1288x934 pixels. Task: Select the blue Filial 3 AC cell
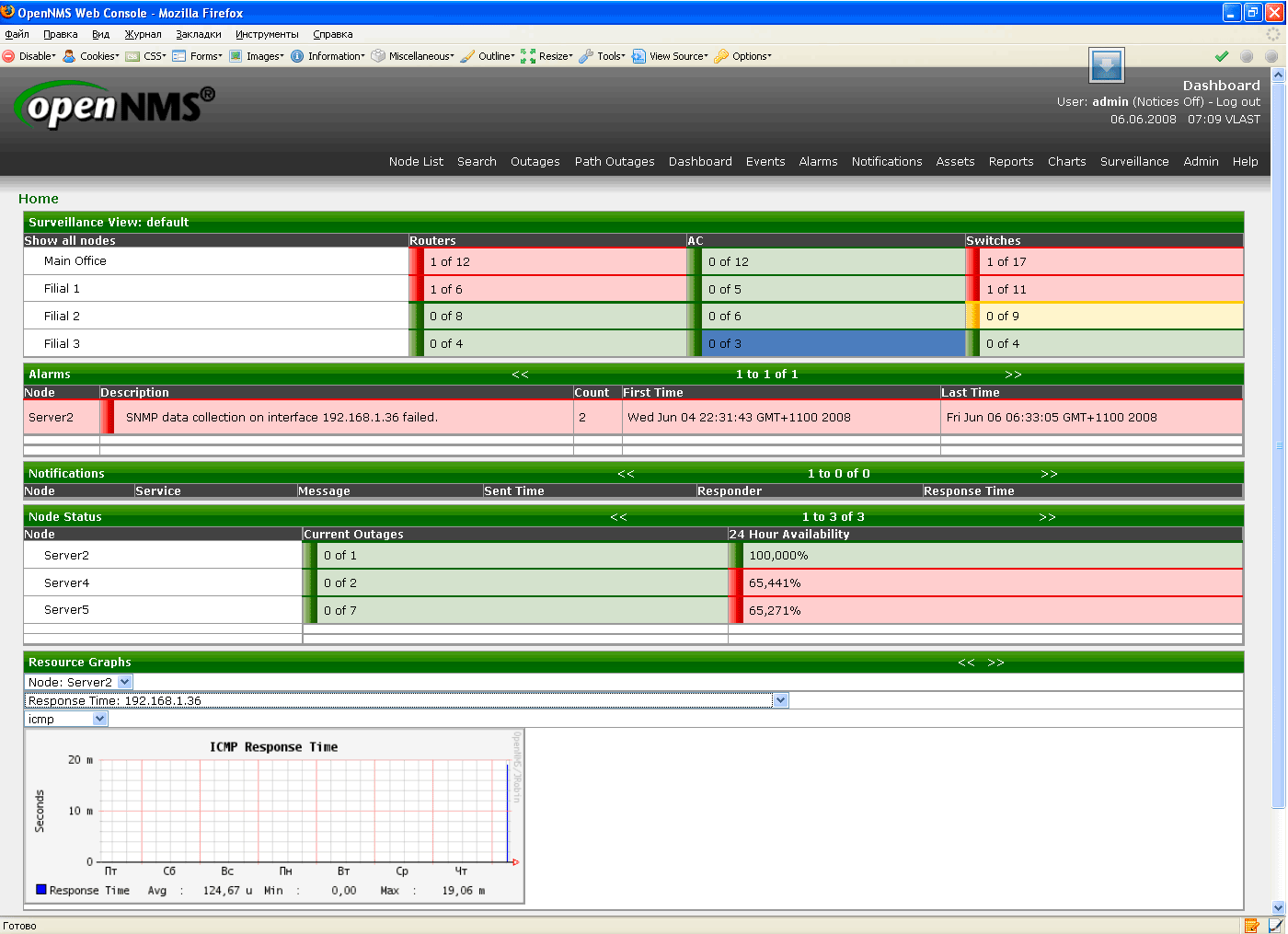click(x=833, y=343)
